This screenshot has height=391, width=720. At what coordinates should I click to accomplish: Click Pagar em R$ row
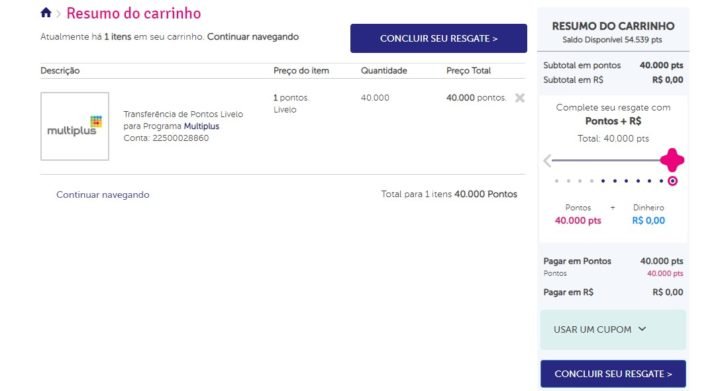(613, 292)
